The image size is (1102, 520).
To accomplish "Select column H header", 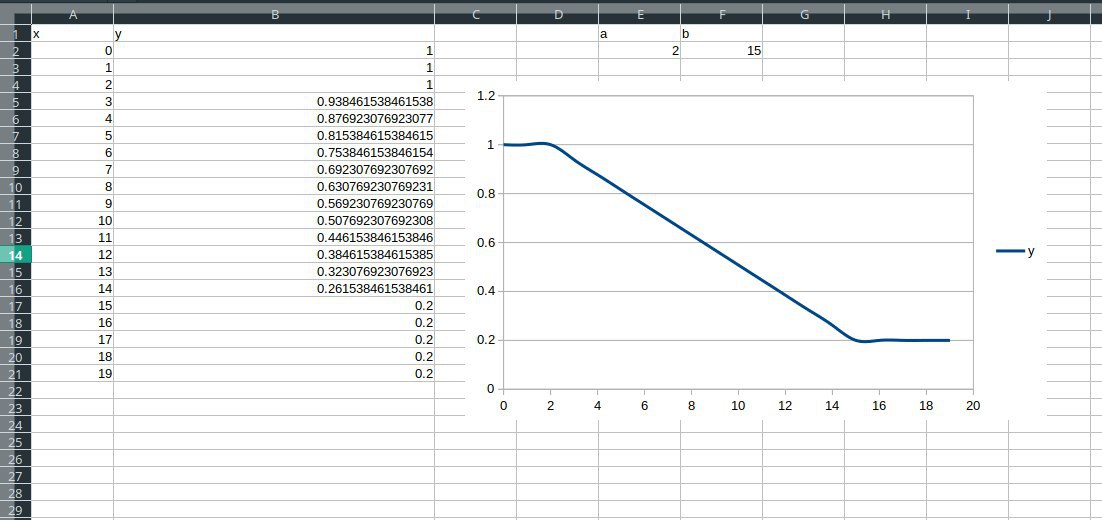I will [886, 14].
